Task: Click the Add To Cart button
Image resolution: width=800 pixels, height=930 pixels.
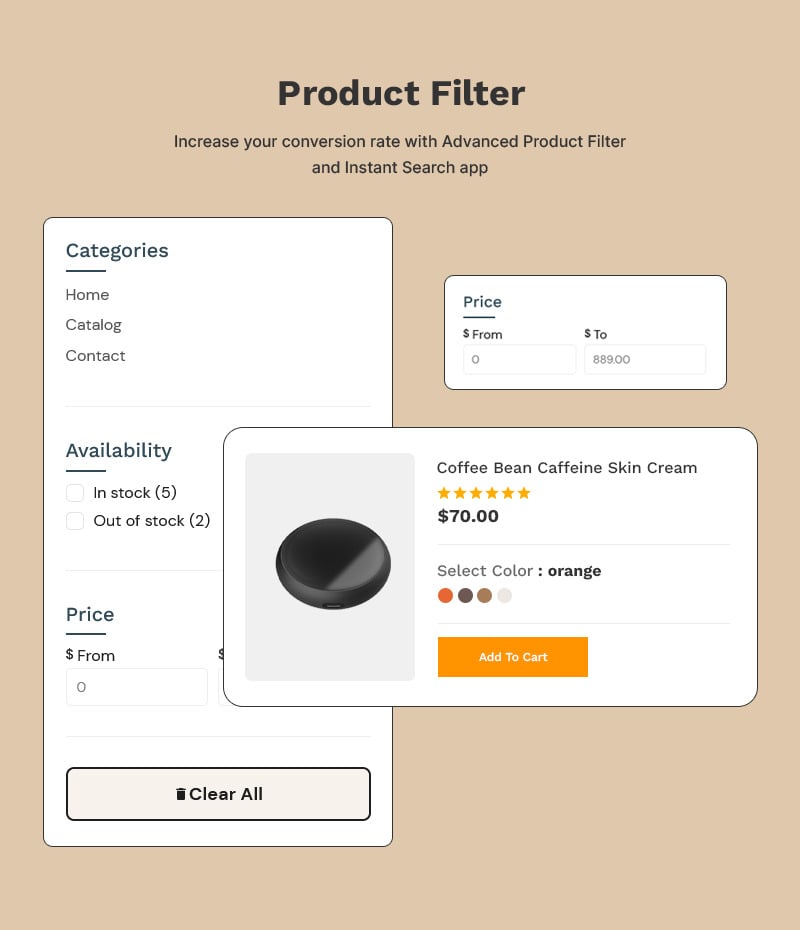Action: pos(513,657)
